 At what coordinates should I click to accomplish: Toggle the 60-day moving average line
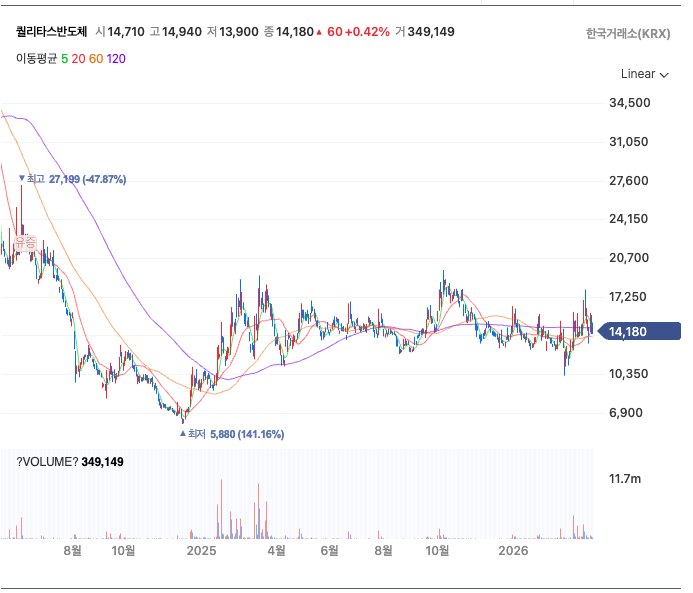tap(96, 58)
